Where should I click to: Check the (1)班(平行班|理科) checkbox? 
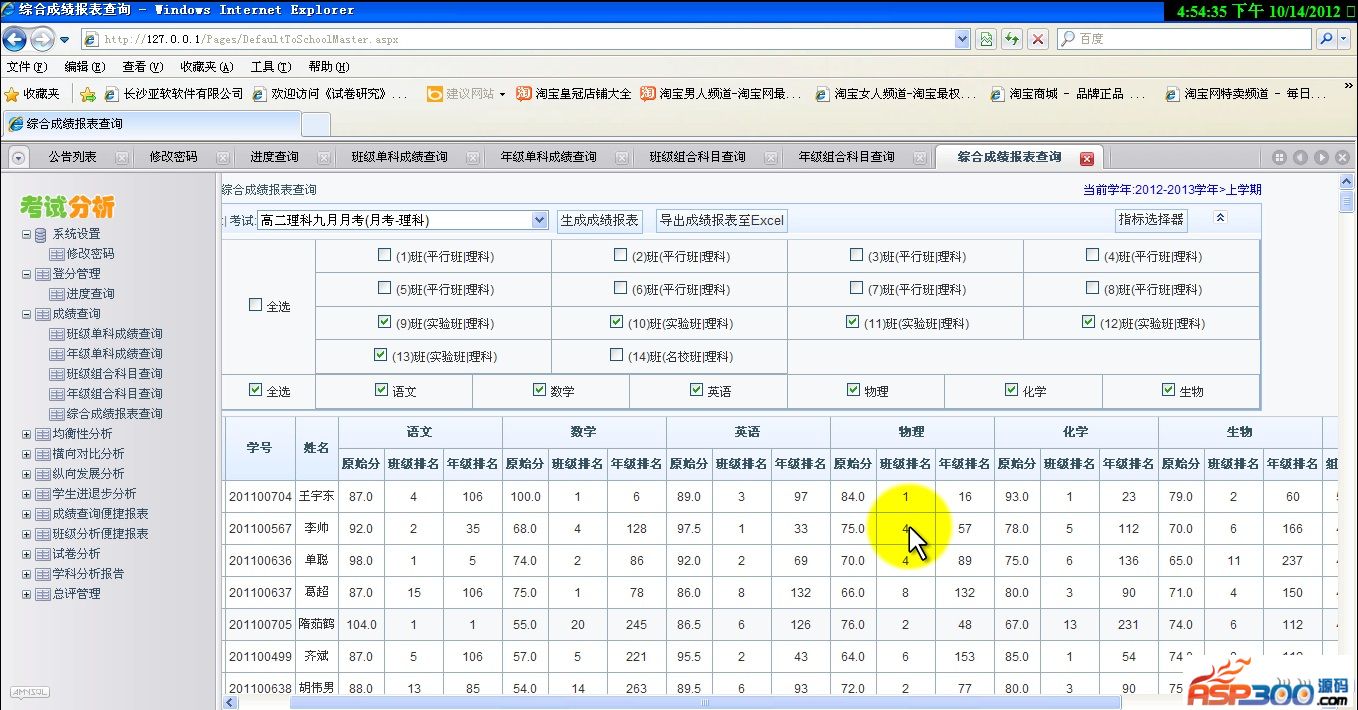coord(384,255)
